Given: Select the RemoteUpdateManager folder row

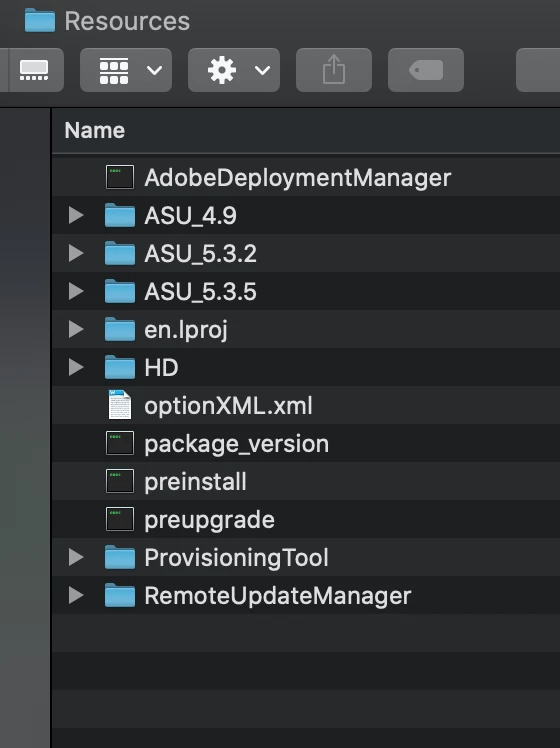Looking at the screenshot, I should [x=306, y=595].
